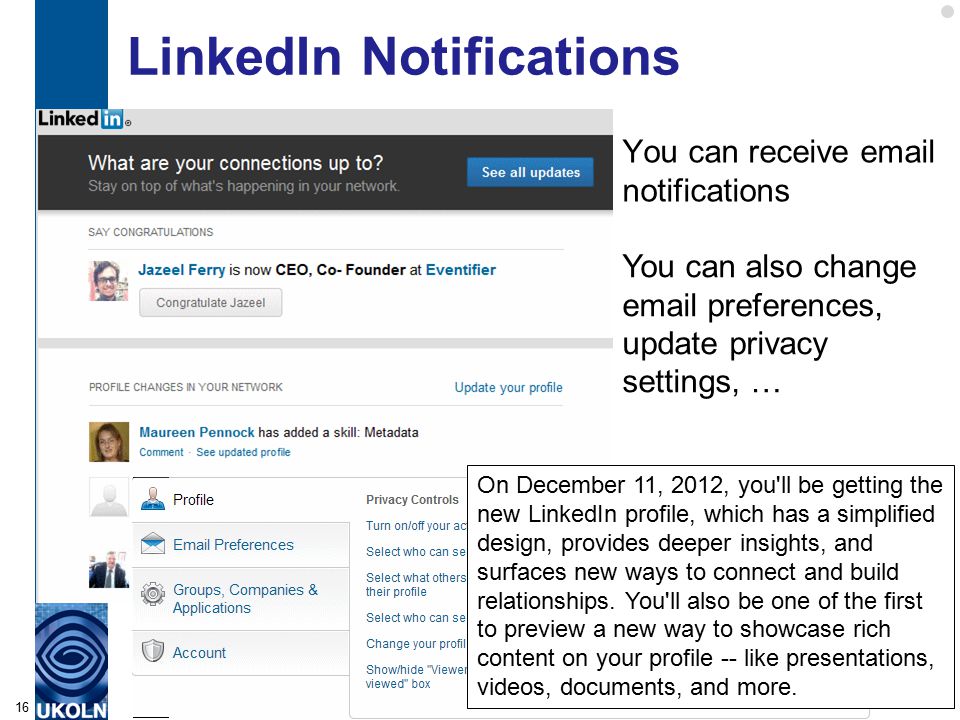960x720 pixels.
Task: Open Maureen Pennock's profile photo
Action: pyautogui.click(x=108, y=441)
